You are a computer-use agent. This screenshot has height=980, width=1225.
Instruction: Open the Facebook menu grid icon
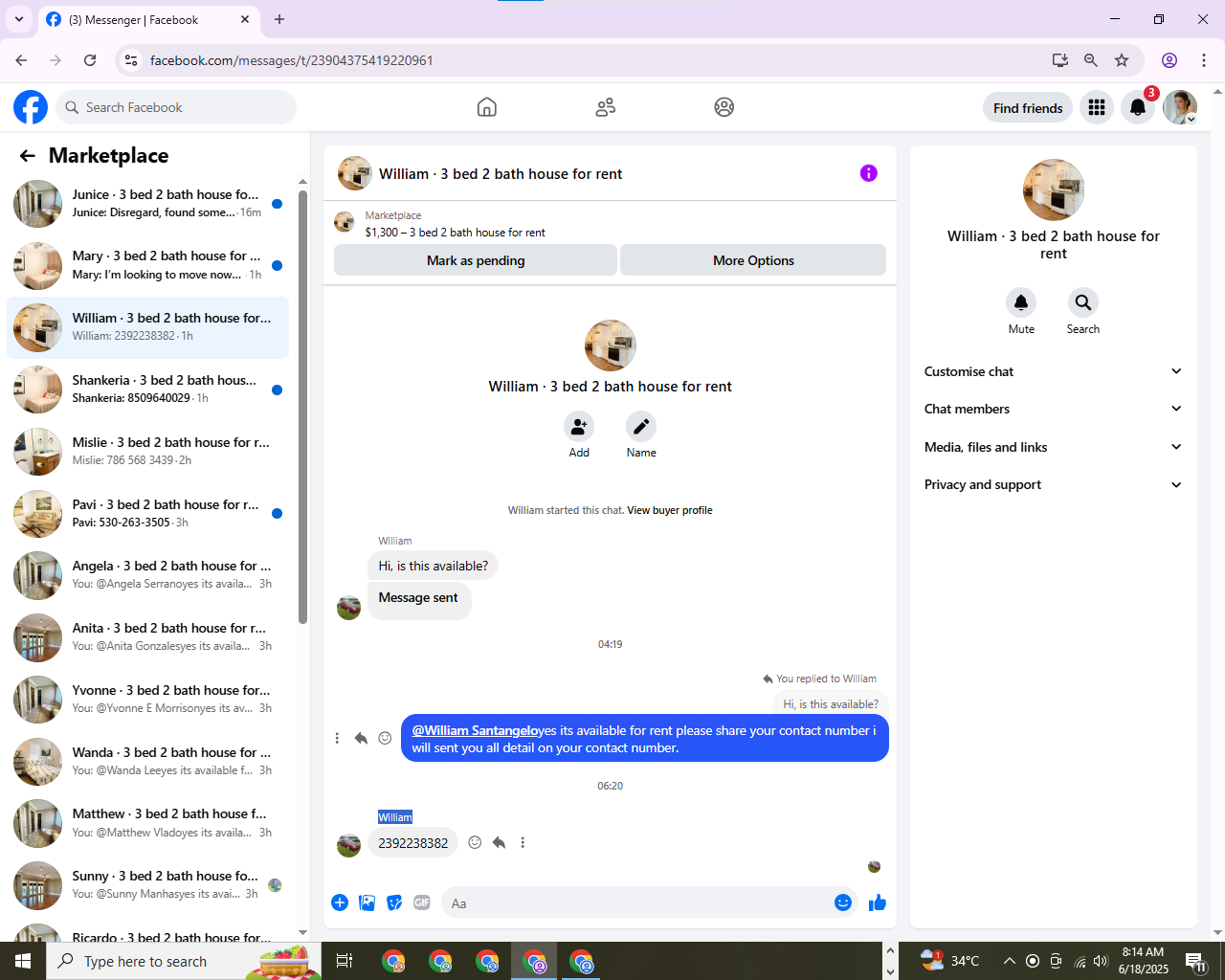[x=1097, y=107]
